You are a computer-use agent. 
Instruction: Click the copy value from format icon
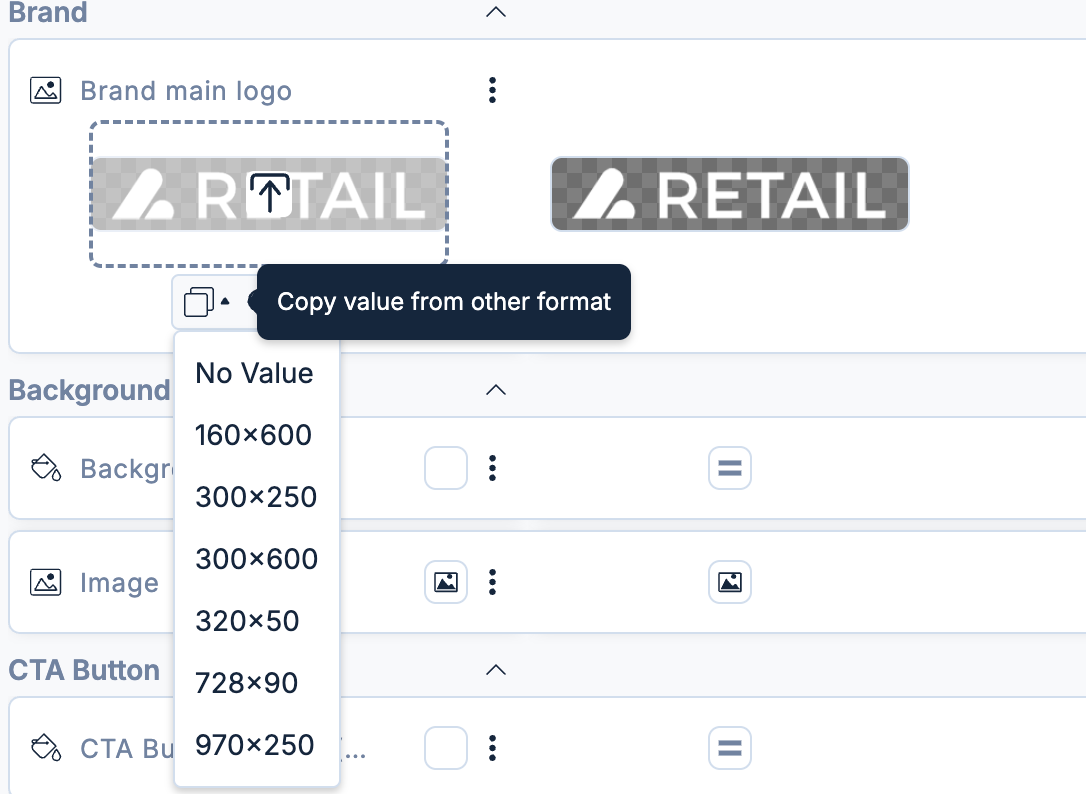[x=206, y=301]
